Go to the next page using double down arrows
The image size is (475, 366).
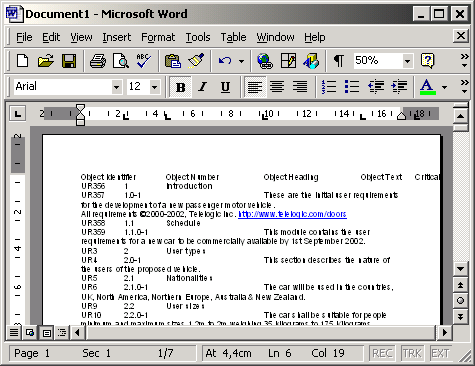click(460, 316)
